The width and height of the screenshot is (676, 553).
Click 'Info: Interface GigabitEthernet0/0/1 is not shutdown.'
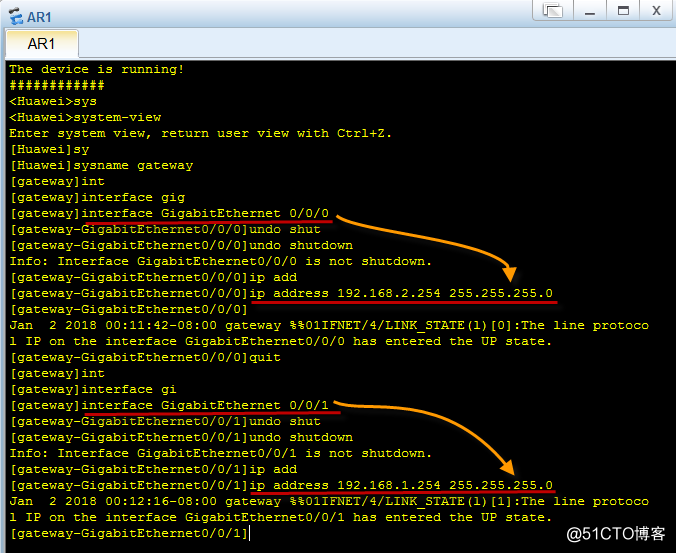pos(220,453)
